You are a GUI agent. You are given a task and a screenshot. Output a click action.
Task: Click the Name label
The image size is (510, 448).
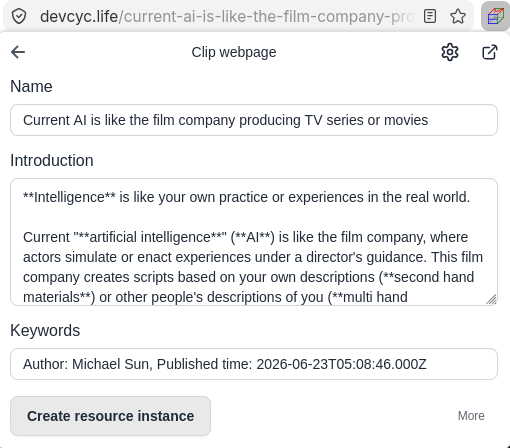pos(31,87)
